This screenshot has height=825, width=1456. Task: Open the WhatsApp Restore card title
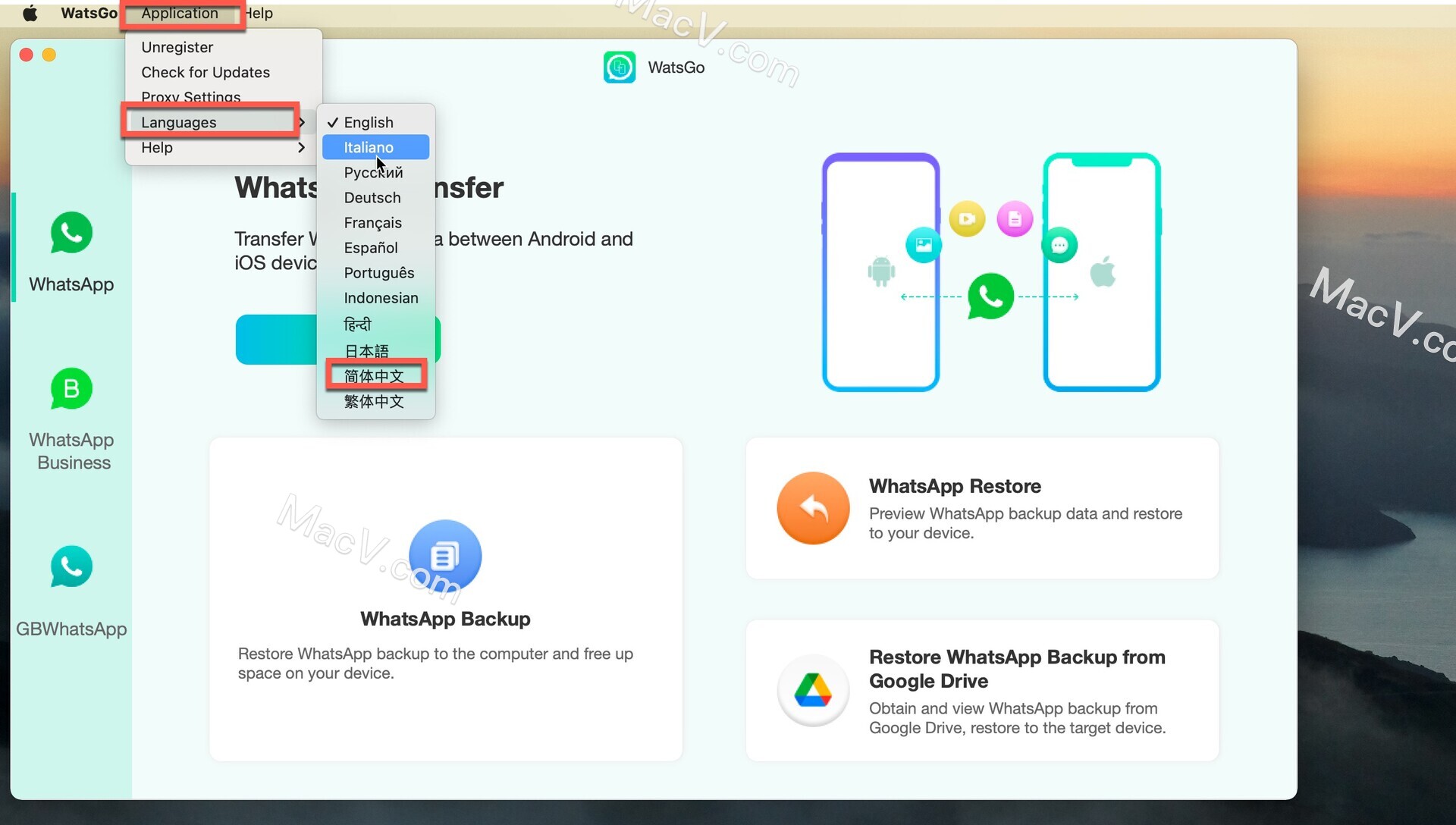955,486
